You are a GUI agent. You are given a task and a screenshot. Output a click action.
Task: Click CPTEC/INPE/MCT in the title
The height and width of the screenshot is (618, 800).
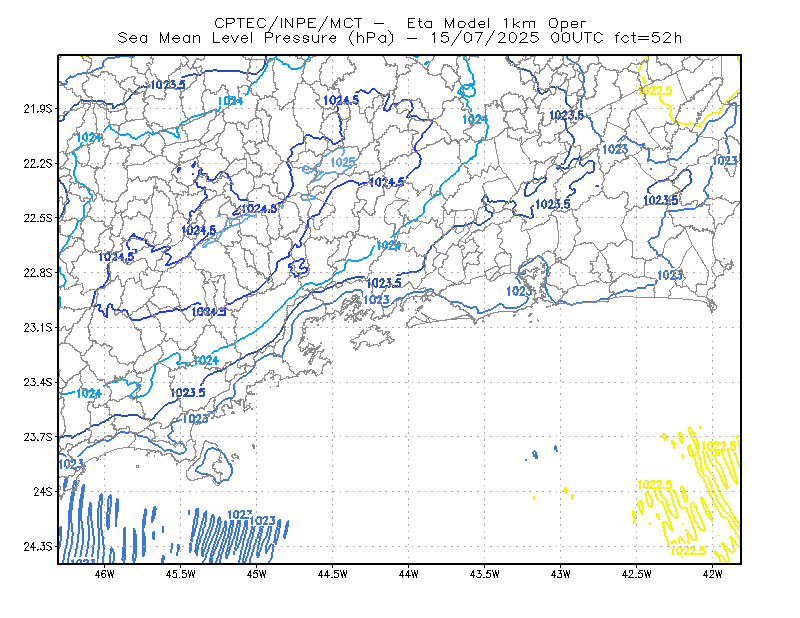(288, 23)
